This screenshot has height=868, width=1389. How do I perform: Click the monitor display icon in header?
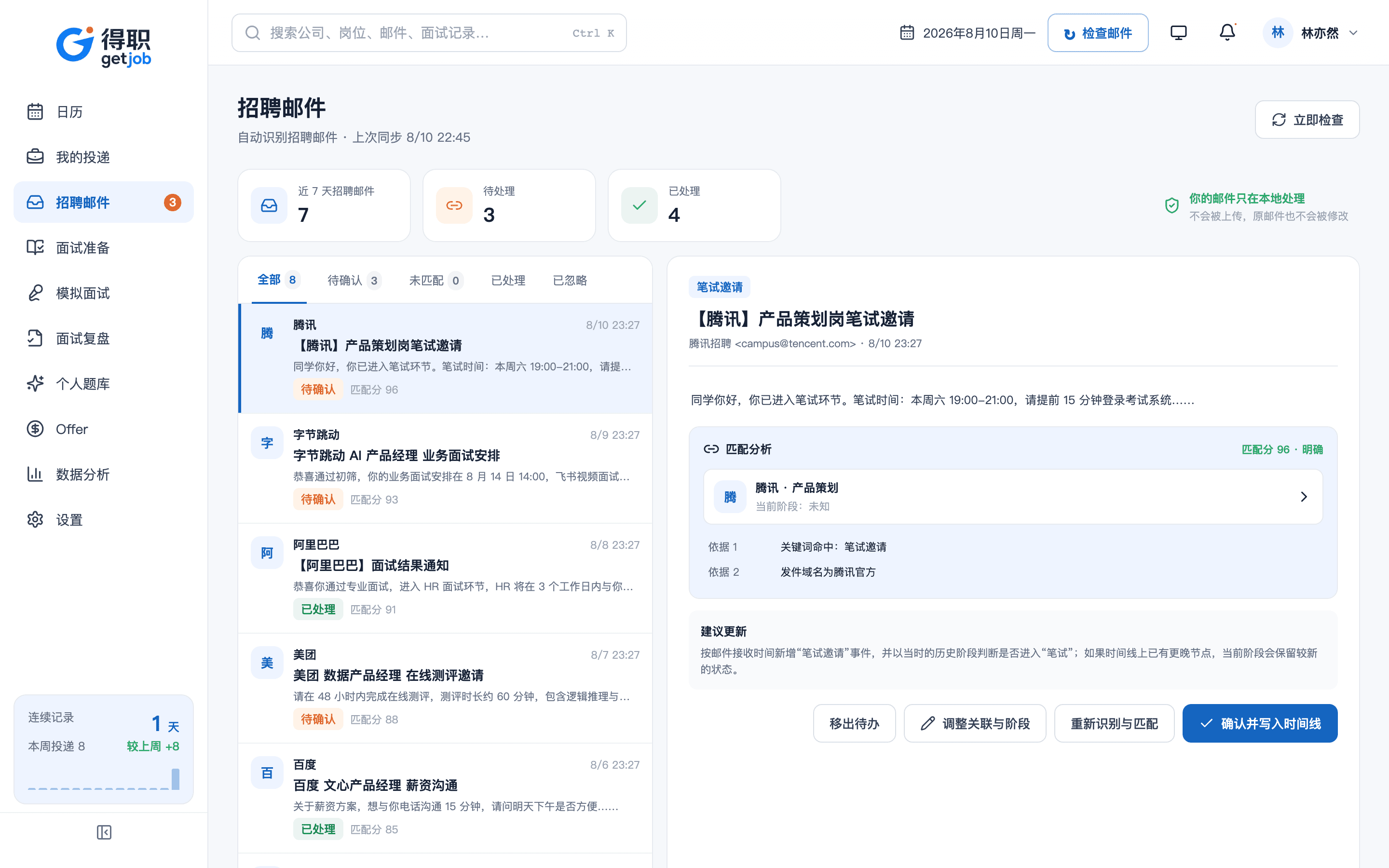click(x=1178, y=33)
